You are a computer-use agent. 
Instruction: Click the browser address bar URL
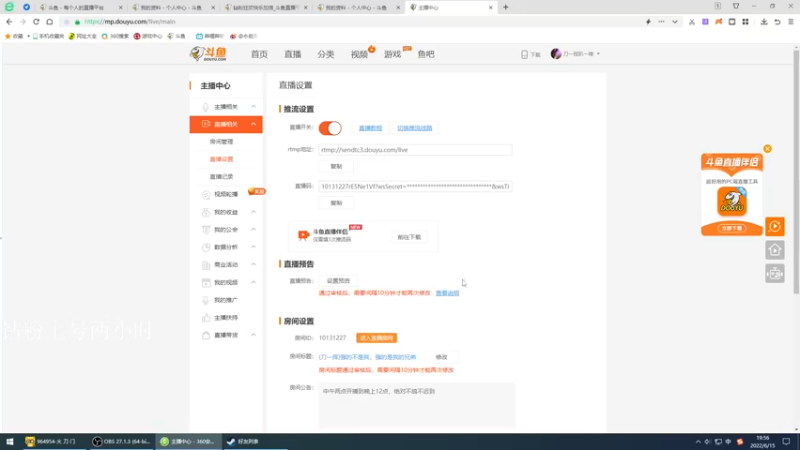pyautogui.click(x=130, y=22)
